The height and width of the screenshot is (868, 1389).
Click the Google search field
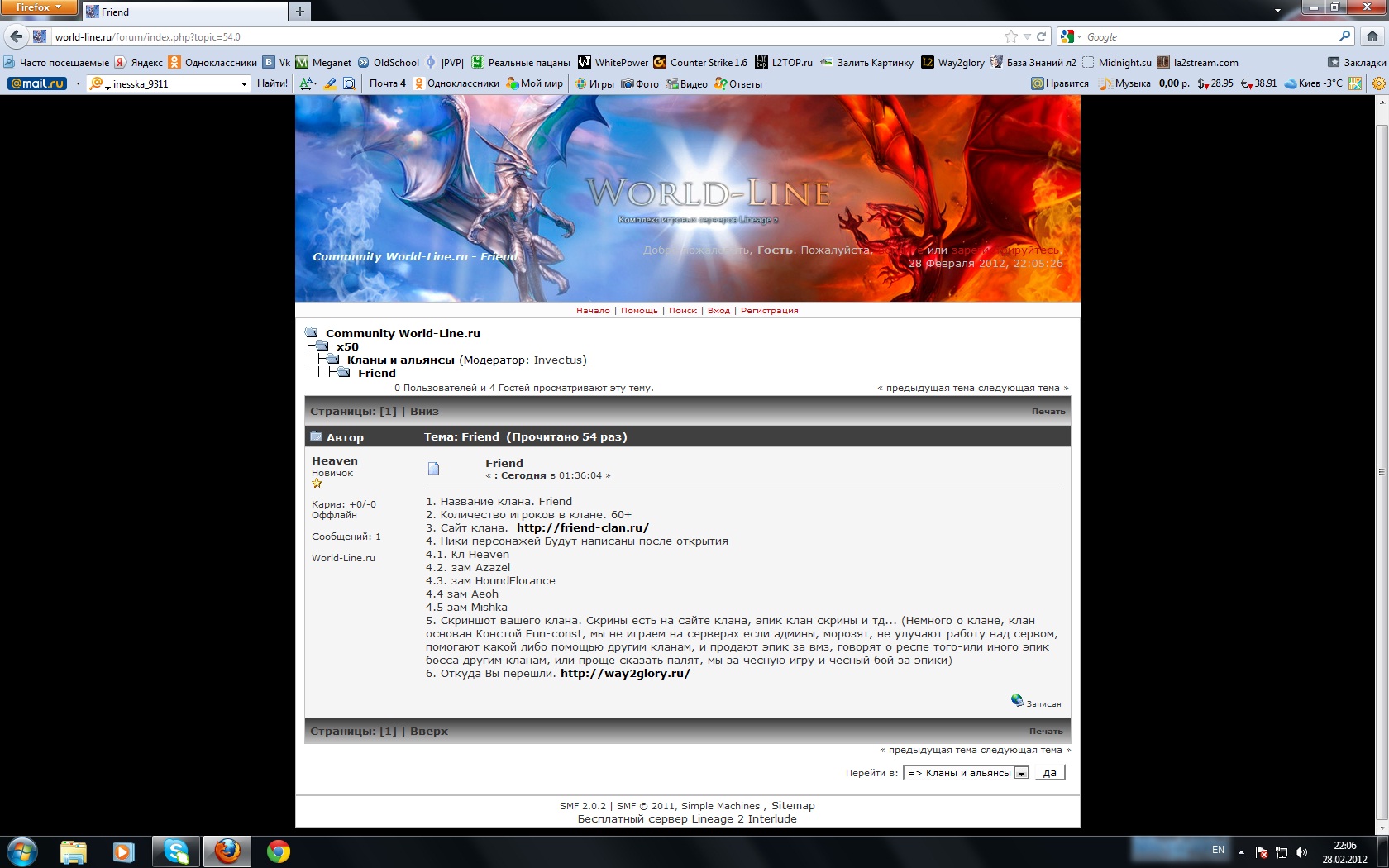[x=1210, y=36]
